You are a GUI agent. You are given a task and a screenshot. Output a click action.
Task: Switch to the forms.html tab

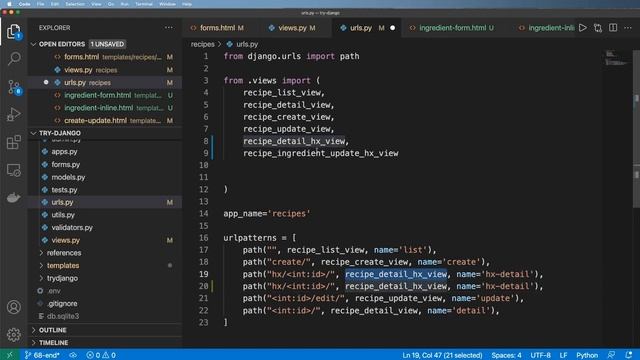click(x=217, y=28)
